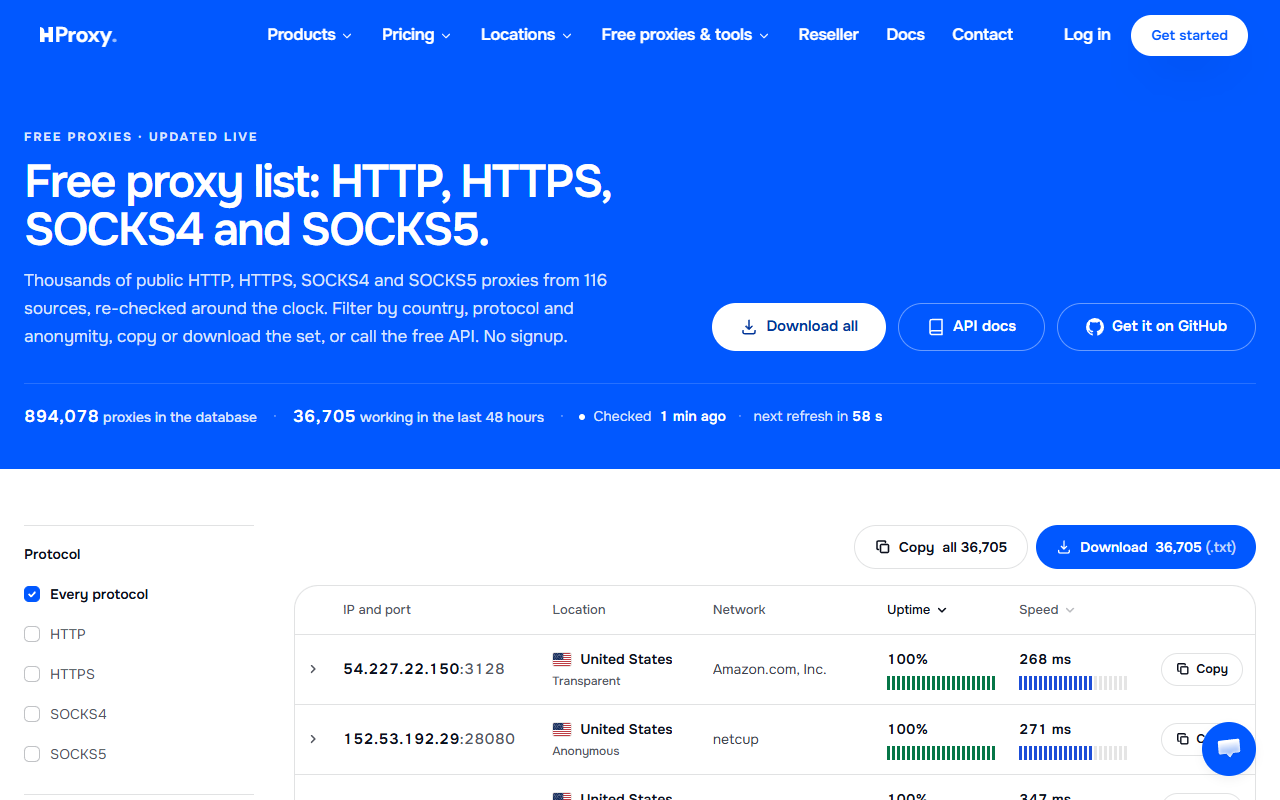The height and width of the screenshot is (800, 1280).
Task: Click Get it on GitHub
Action: (1156, 327)
